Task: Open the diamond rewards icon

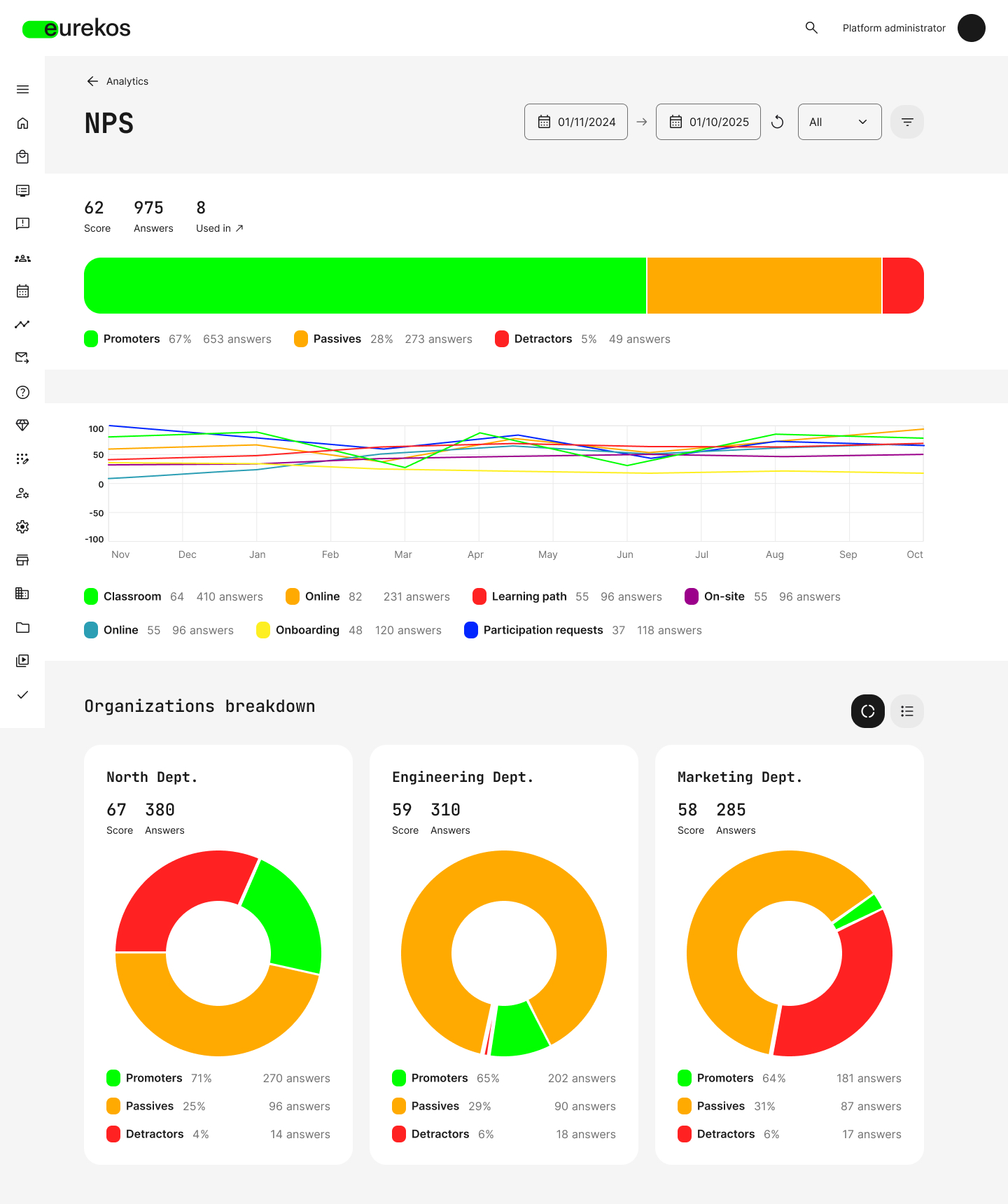Action: [22, 426]
